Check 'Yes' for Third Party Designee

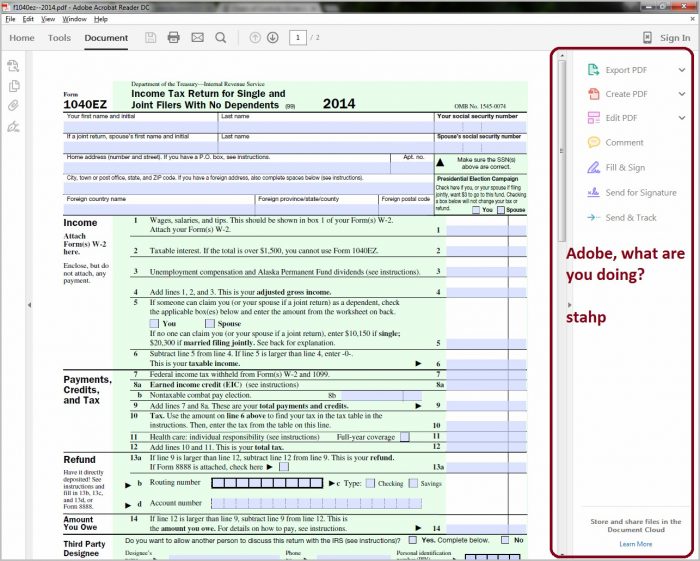click(x=413, y=540)
